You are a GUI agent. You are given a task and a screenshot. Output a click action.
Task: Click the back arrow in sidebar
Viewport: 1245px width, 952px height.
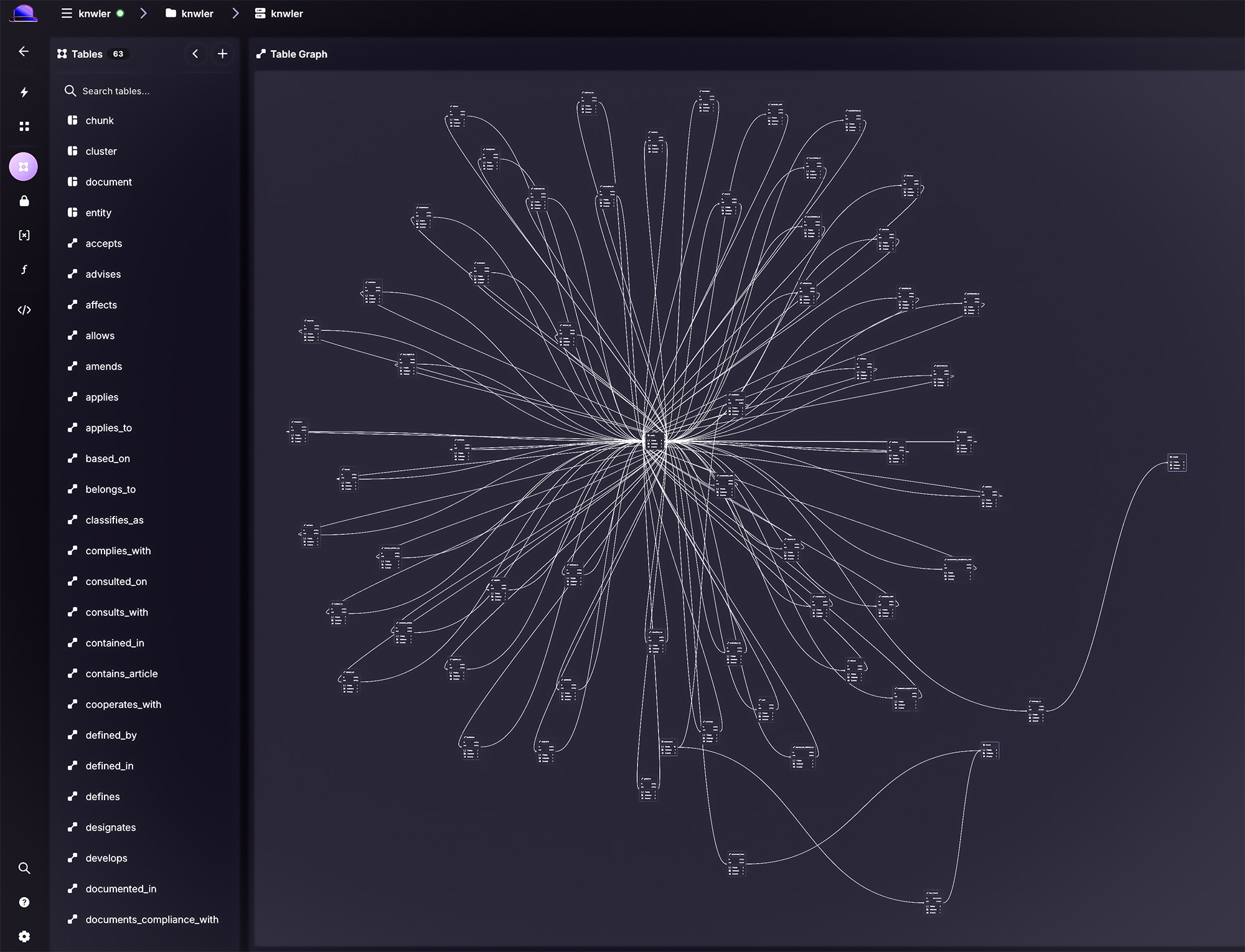pyautogui.click(x=24, y=52)
